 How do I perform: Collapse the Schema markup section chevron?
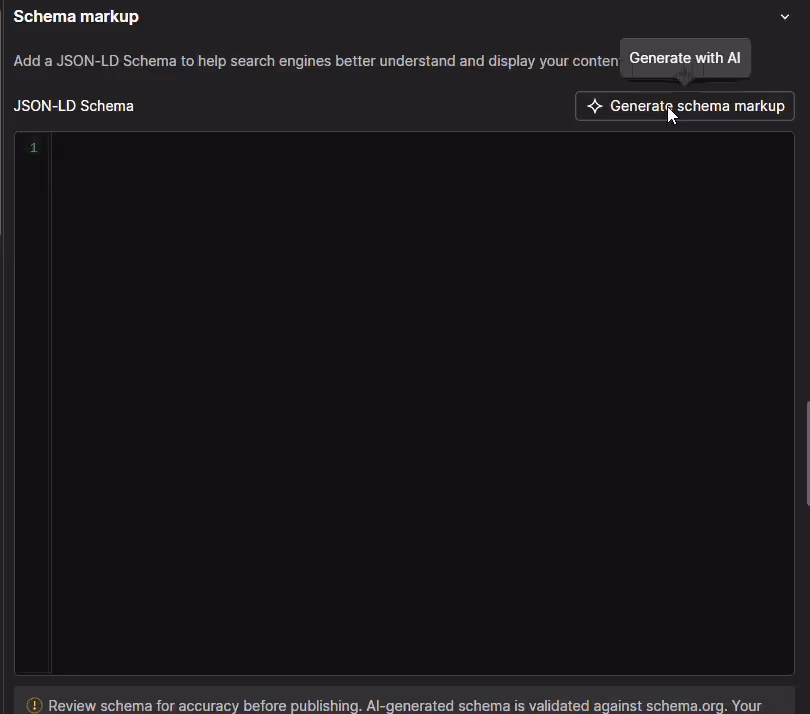tap(784, 17)
